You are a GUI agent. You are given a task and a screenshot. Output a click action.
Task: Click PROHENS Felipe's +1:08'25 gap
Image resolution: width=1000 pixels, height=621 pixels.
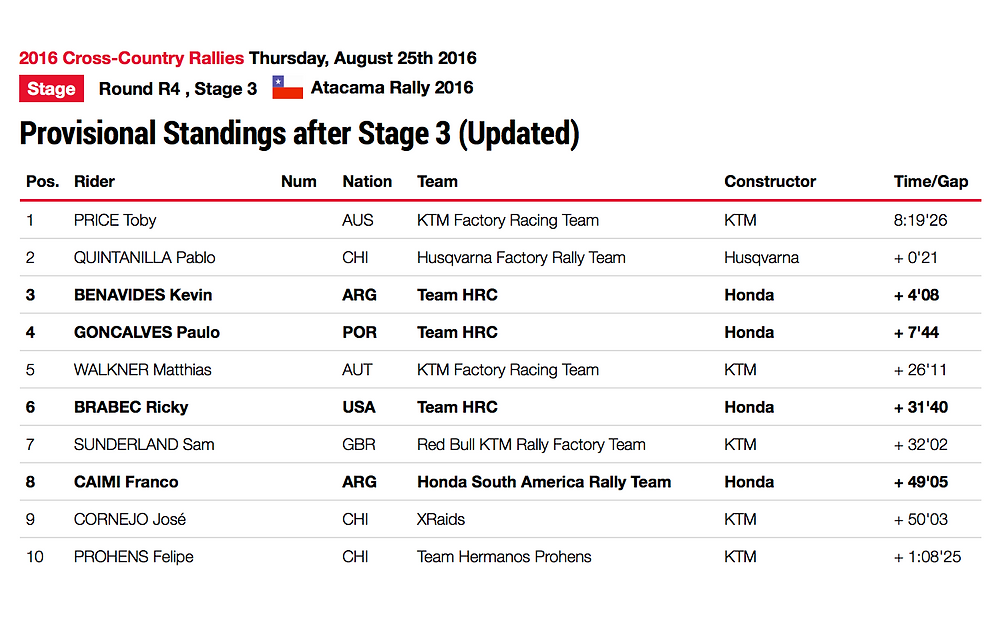click(927, 557)
